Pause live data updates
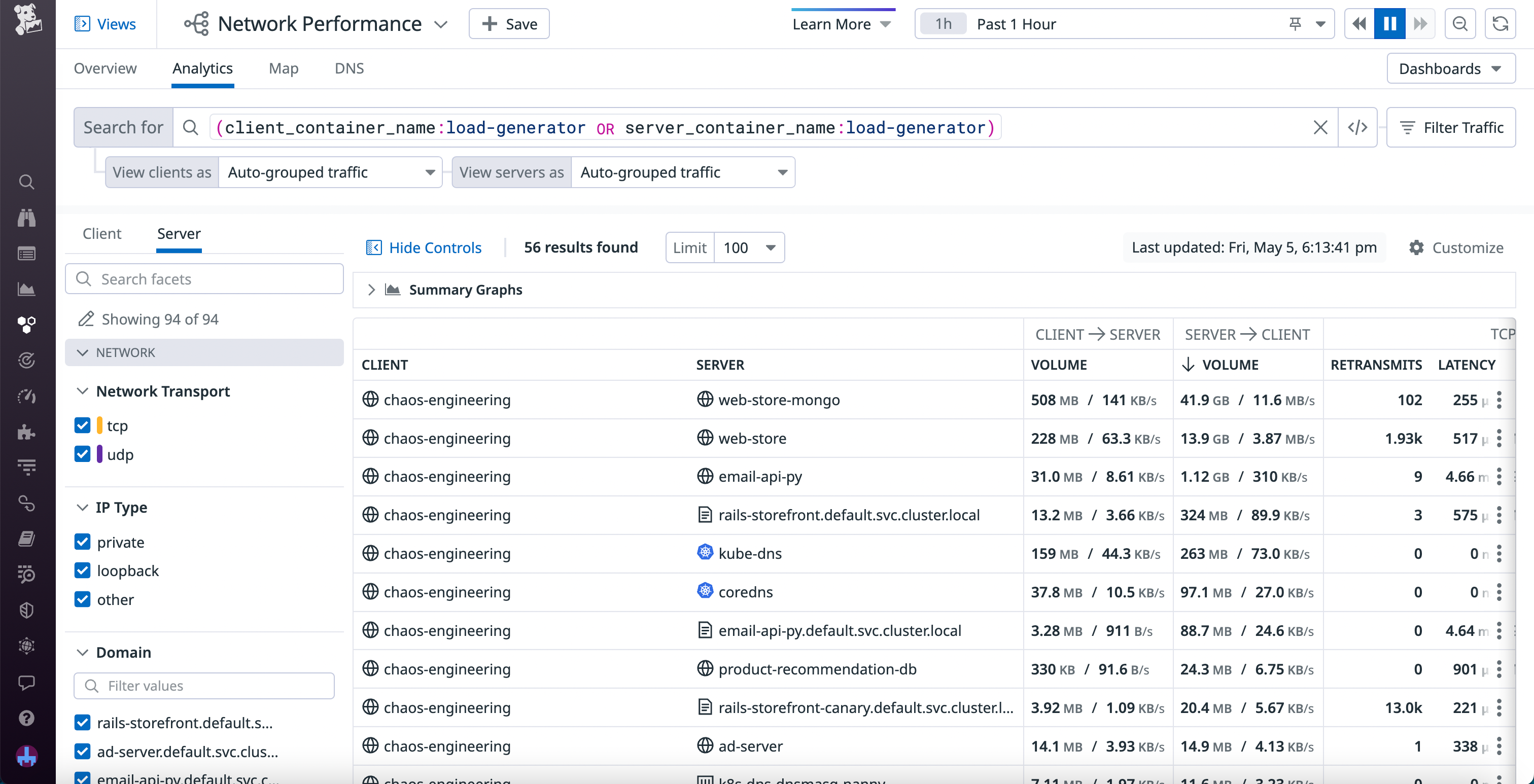 (1389, 24)
